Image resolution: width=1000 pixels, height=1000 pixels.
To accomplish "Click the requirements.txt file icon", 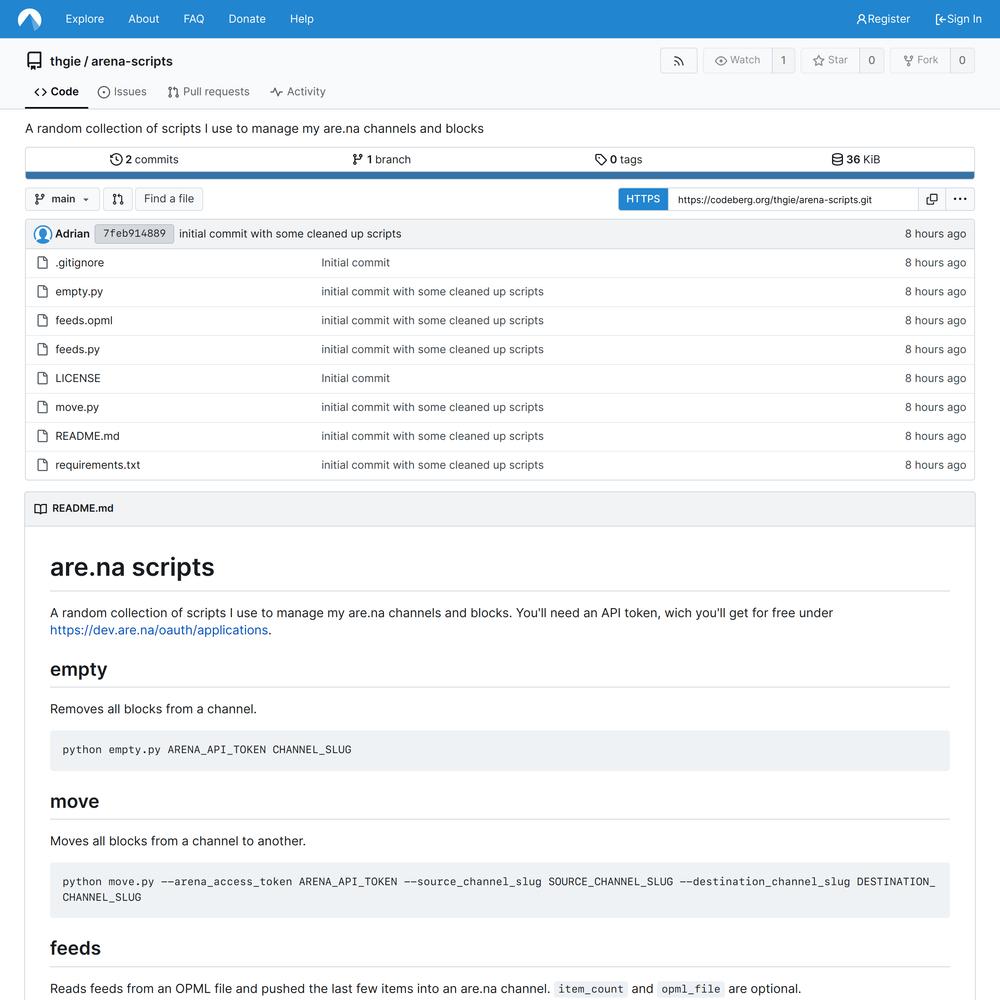I will coord(43,465).
